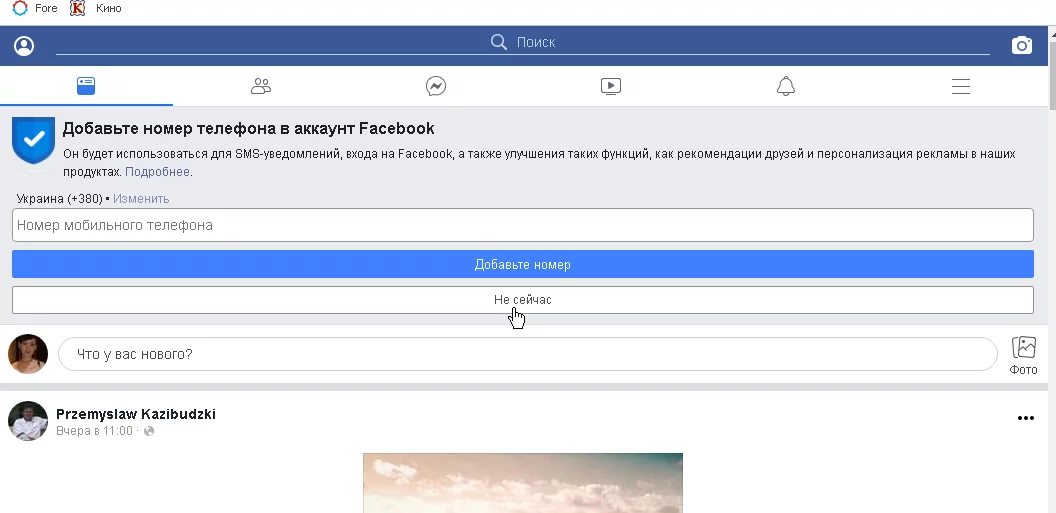Open the Кино bookmark

(96, 9)
